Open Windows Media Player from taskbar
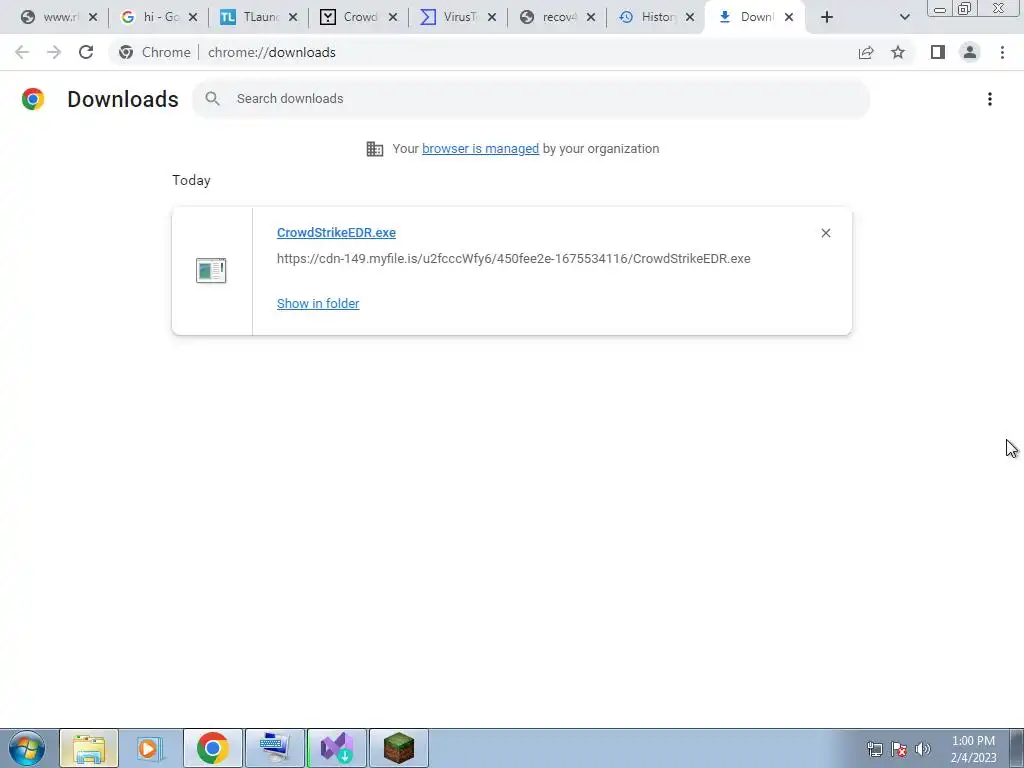Viewport: 1024px width, 768px height. (x=151, y=748)
